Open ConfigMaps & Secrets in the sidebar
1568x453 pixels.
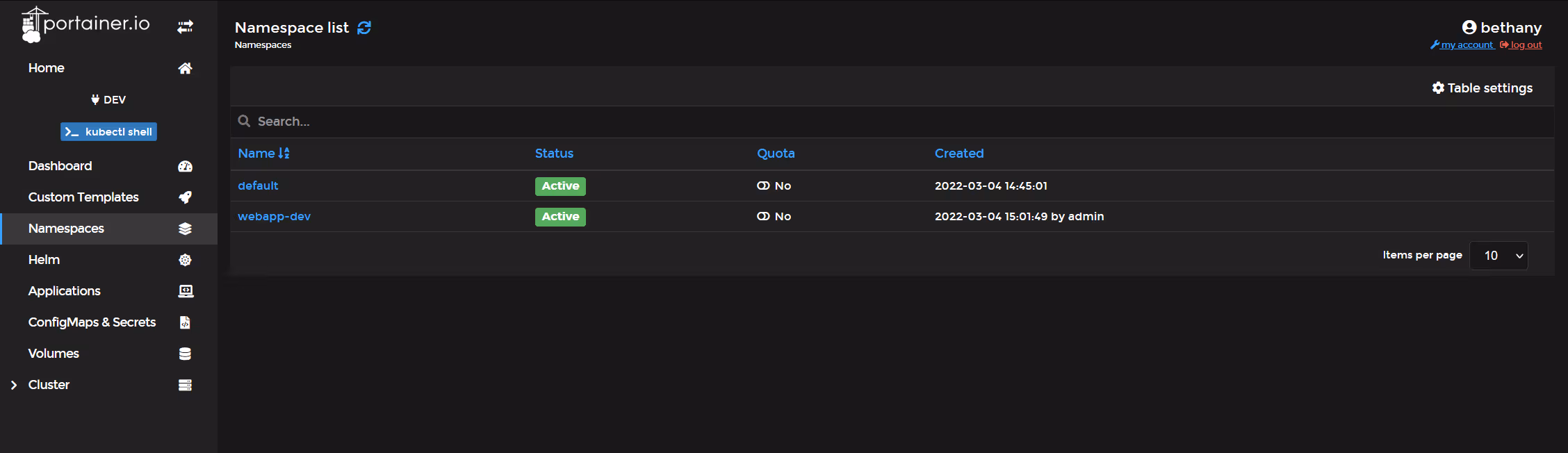(92, 322)
